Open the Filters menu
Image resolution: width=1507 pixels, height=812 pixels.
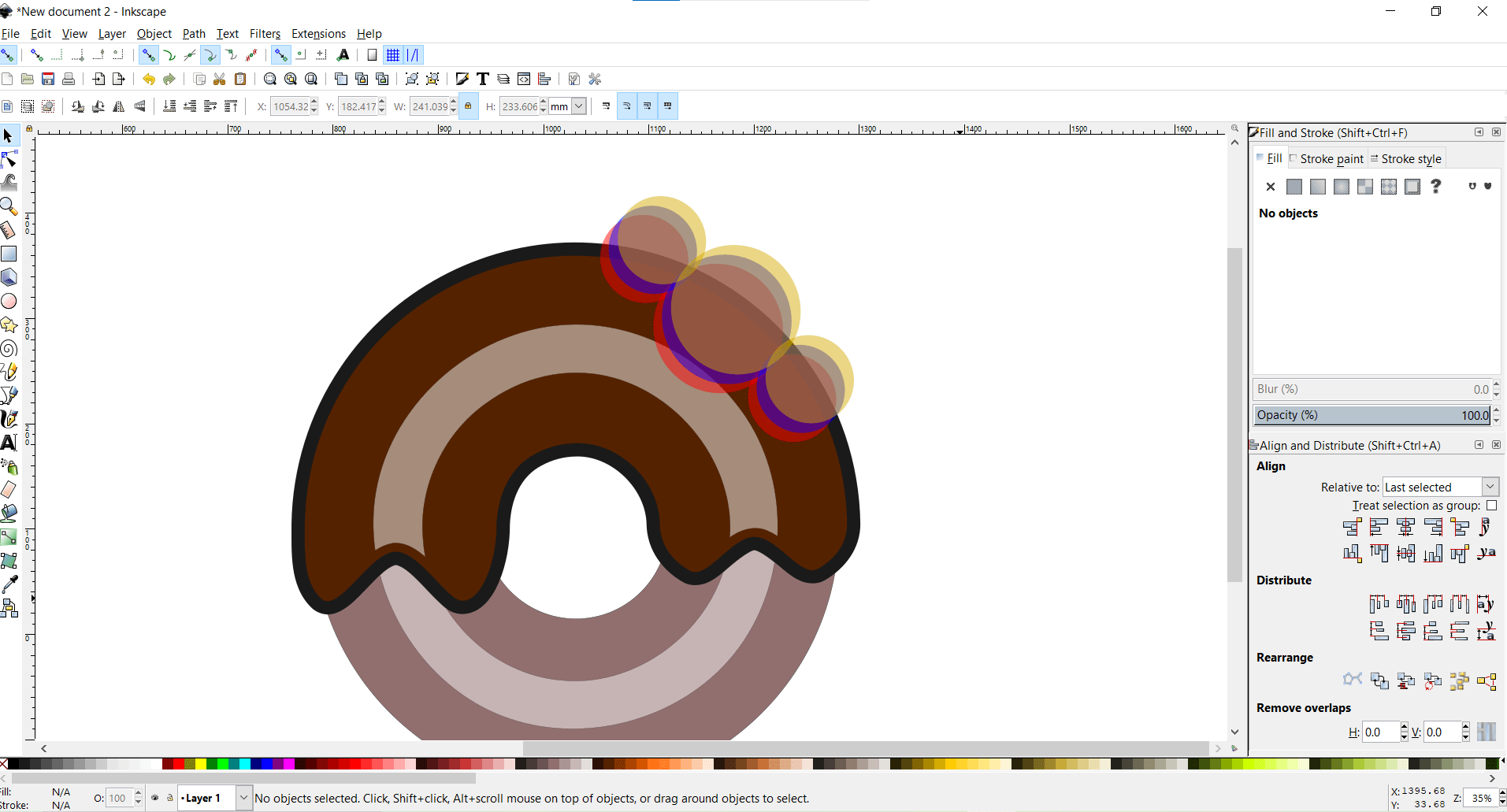click(x=265, y=34)
